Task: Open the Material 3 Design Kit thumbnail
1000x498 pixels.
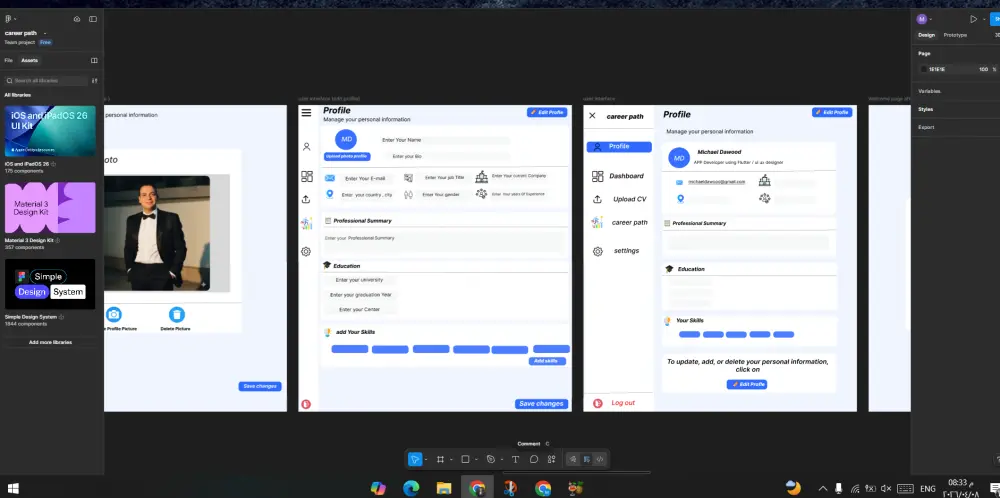Action: pos(50,208)
